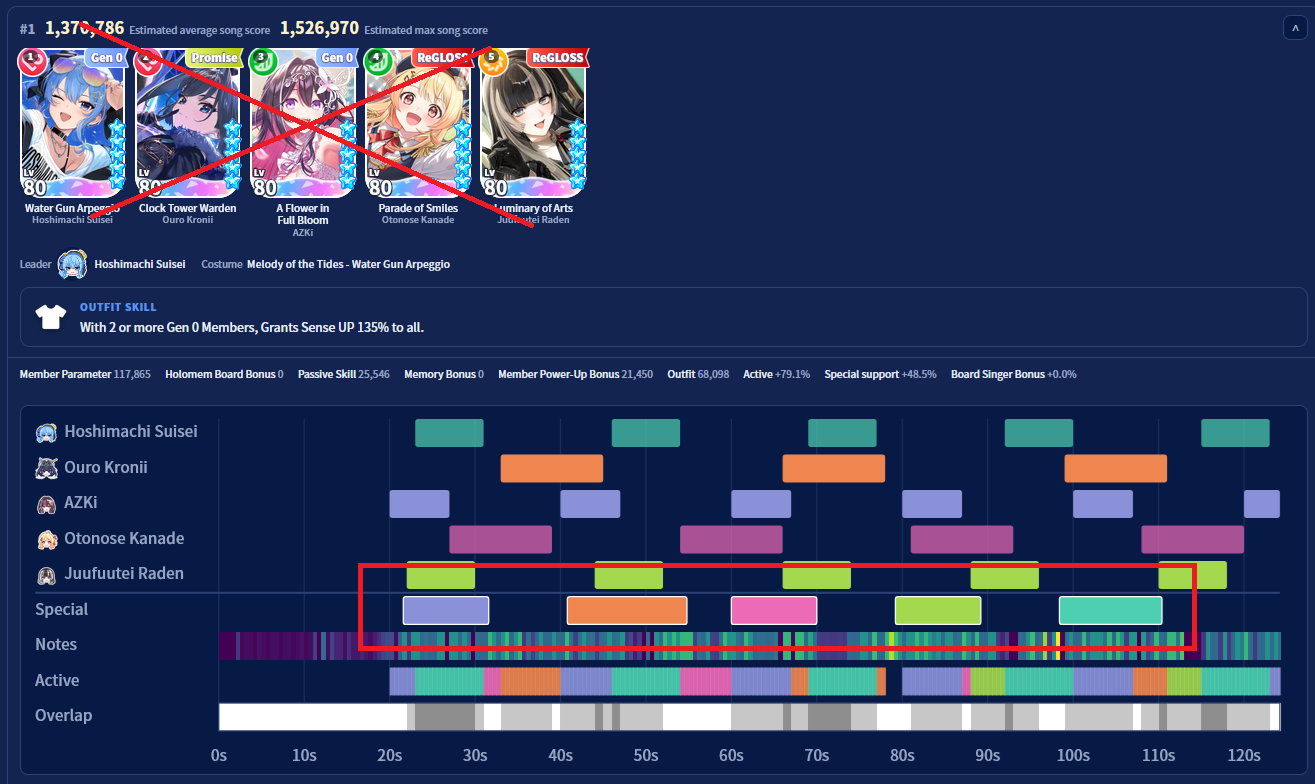Click the costume name Melody of the Tides
Viewport: 1315px width, 784px height.
[x=348, y=264]
